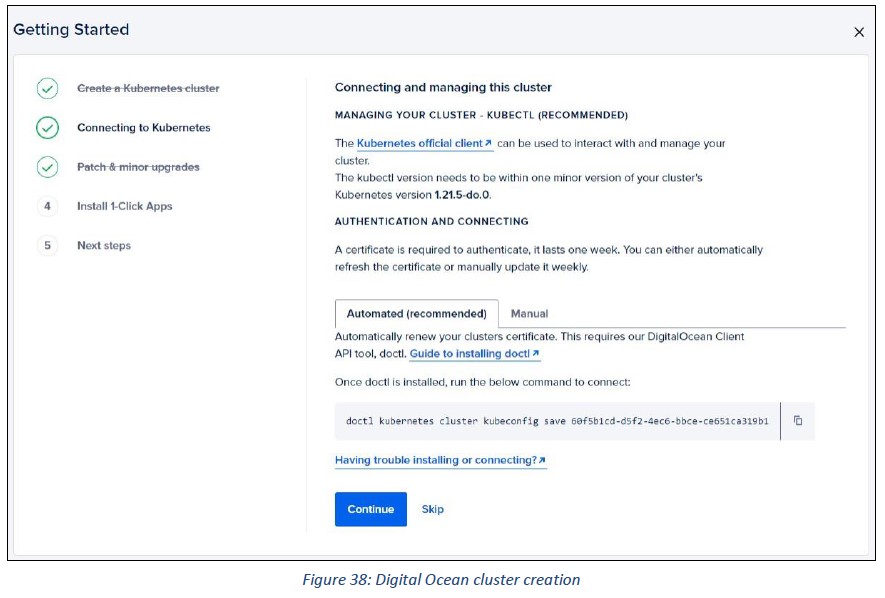
Task: Select step number 4 circle icon
Action: click(x=47, y=206)
